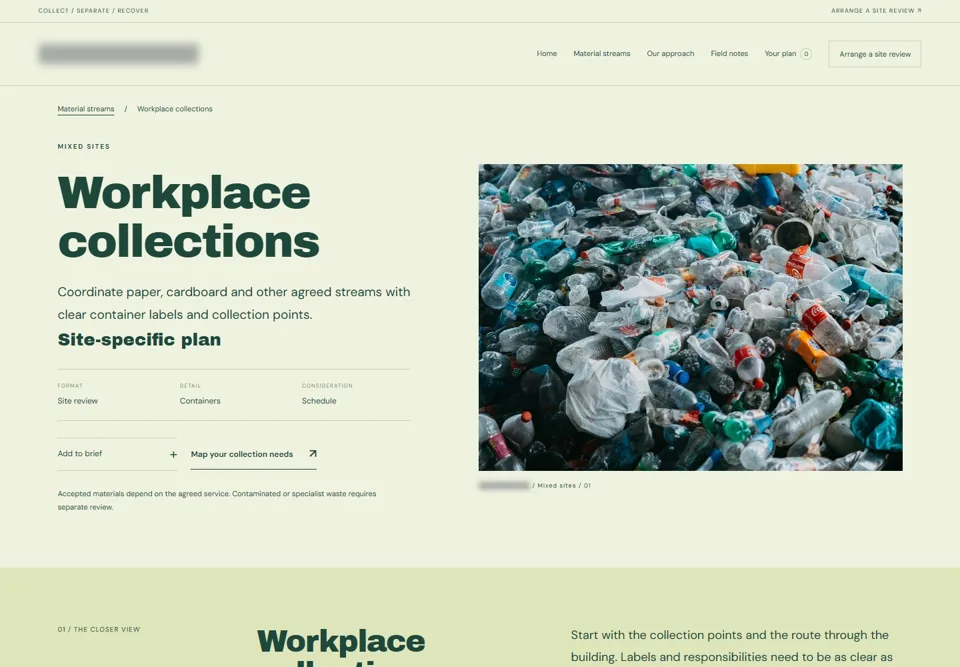
Task: Click the MIXED SITES label
Action: click(x=84, y=146)
